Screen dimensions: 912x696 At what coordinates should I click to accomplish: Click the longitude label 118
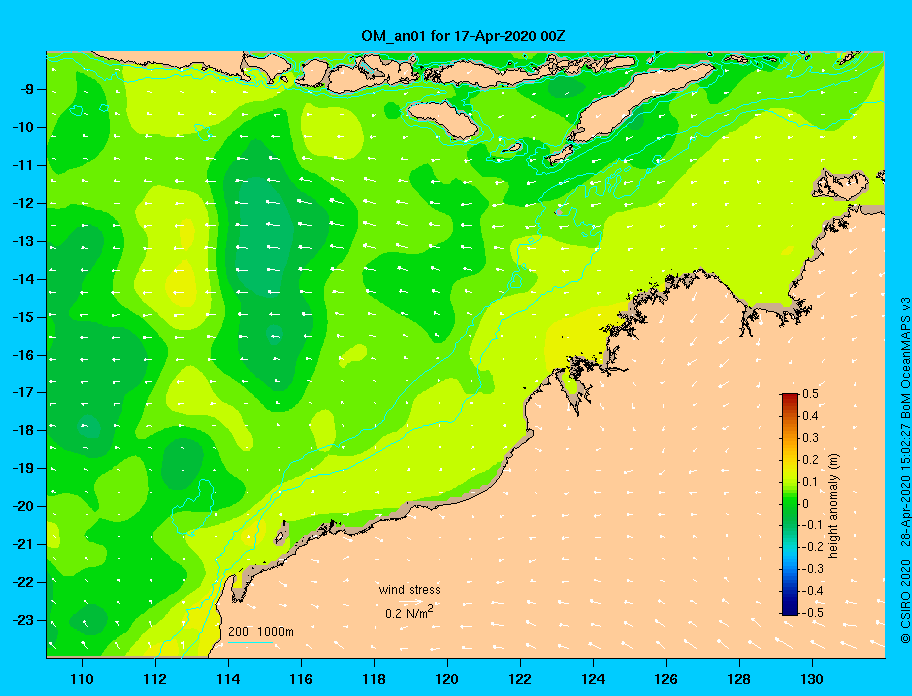point(374,679)
